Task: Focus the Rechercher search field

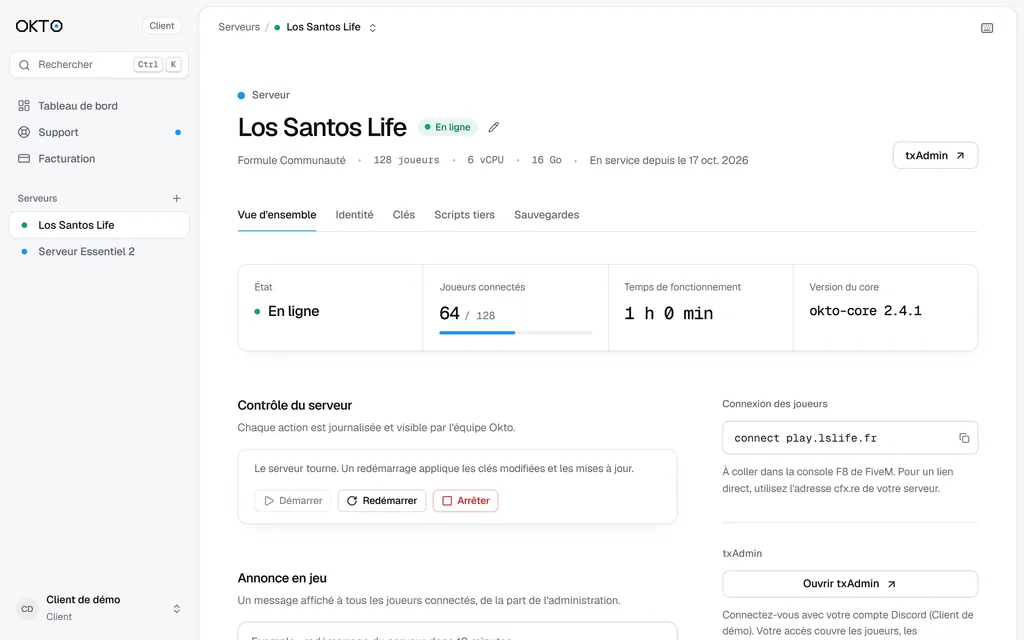Action: [99, 65]
